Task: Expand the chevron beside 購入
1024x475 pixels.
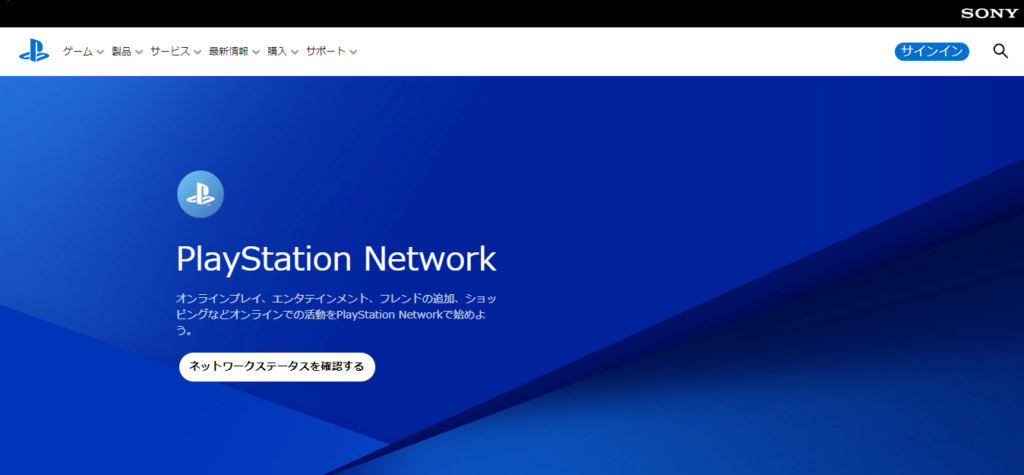Action: point(295,52)
